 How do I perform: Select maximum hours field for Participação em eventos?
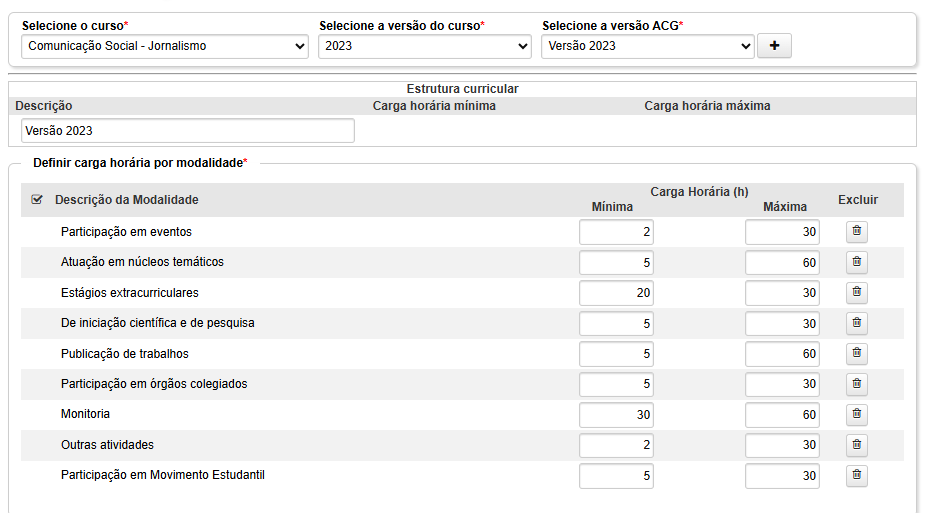point(782,232)
